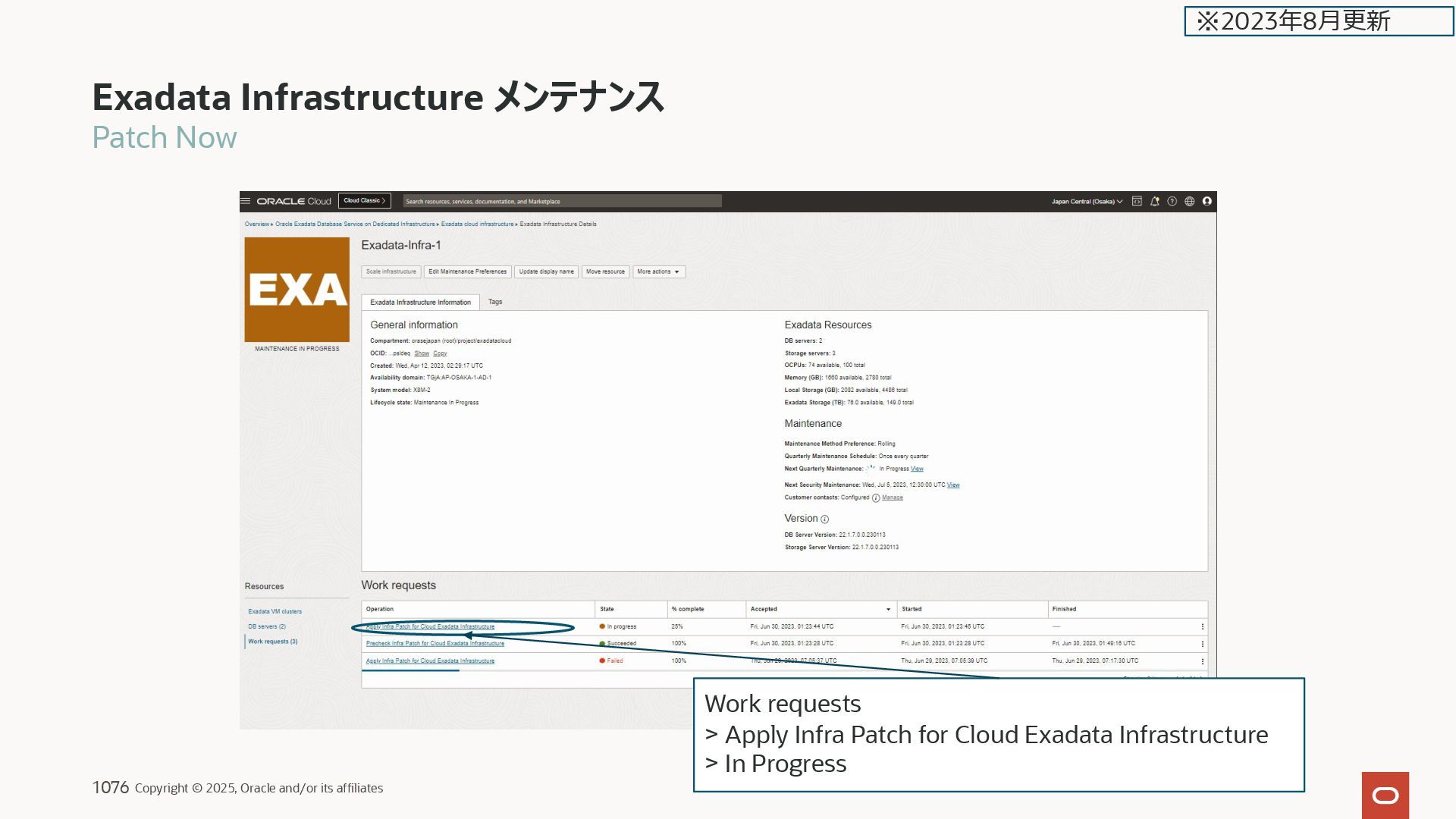Click Edit Maintenance Preferences button

(x=467, y=271)
